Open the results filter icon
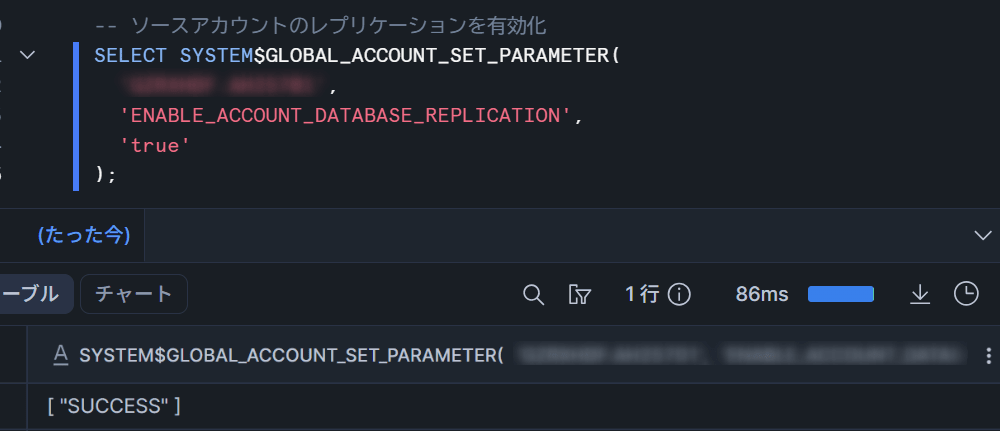The image size is (1000, 431). (579, 294)
